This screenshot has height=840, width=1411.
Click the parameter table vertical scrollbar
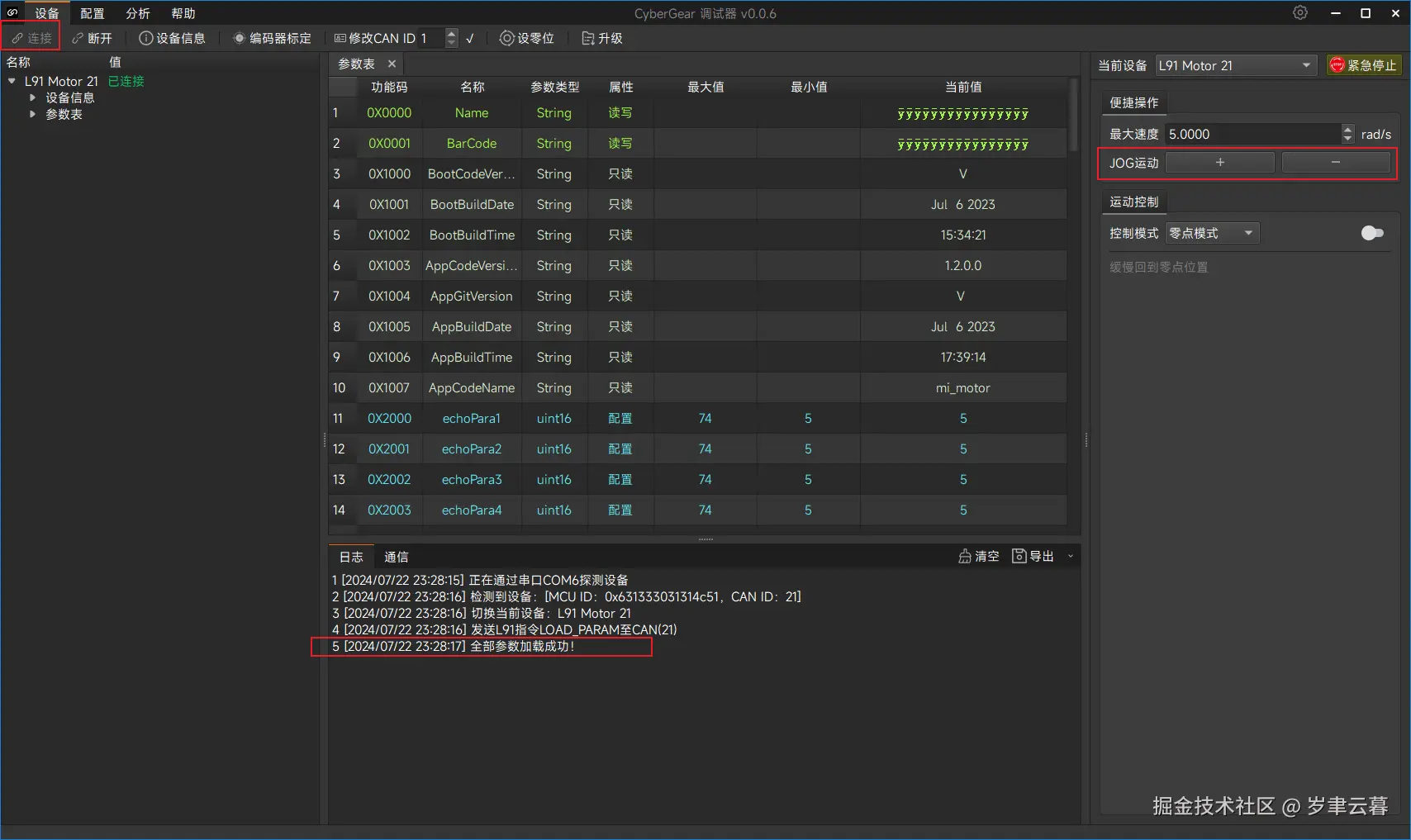1074,116
